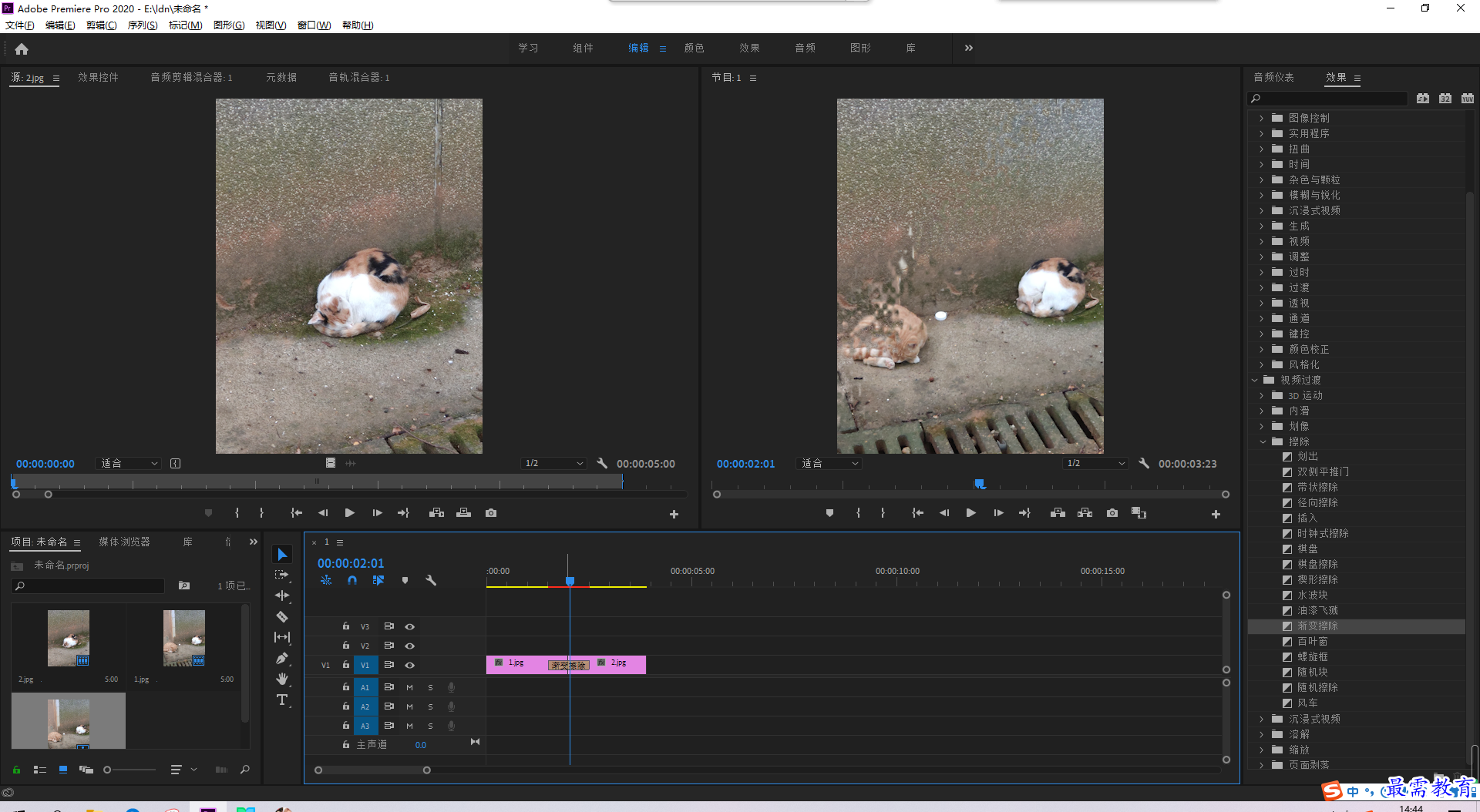Select the Track Select Forward tool

tap(282, 575)
